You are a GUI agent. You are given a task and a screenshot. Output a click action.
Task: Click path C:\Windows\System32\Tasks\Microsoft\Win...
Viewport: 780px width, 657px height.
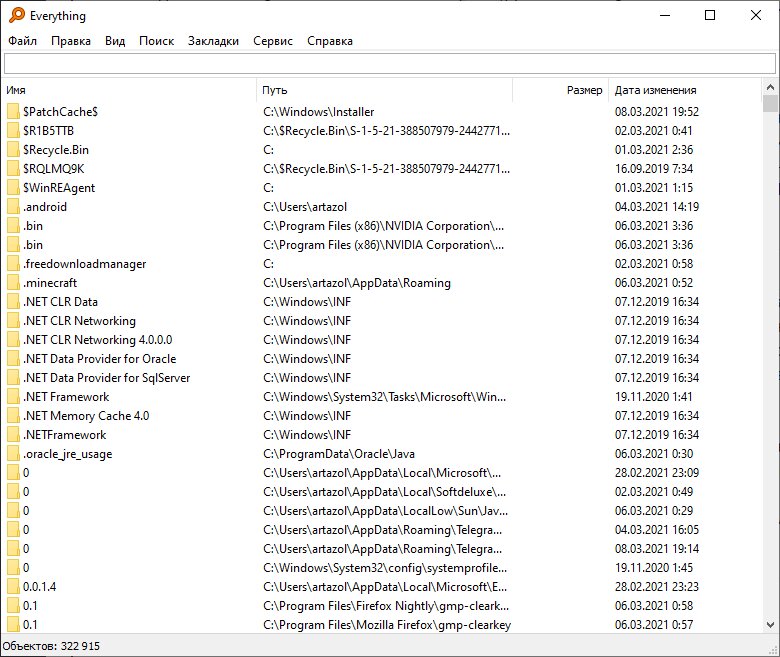tap(385, 396)
